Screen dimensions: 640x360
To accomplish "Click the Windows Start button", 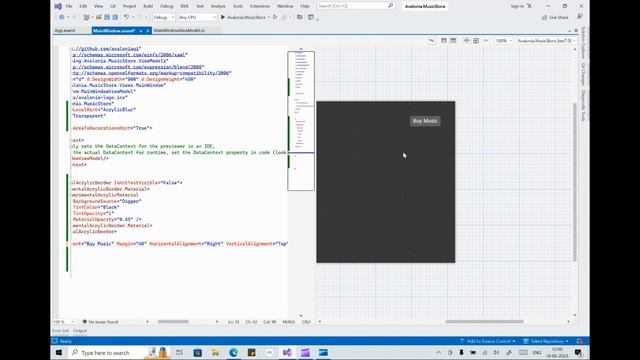I will point(59,352).
